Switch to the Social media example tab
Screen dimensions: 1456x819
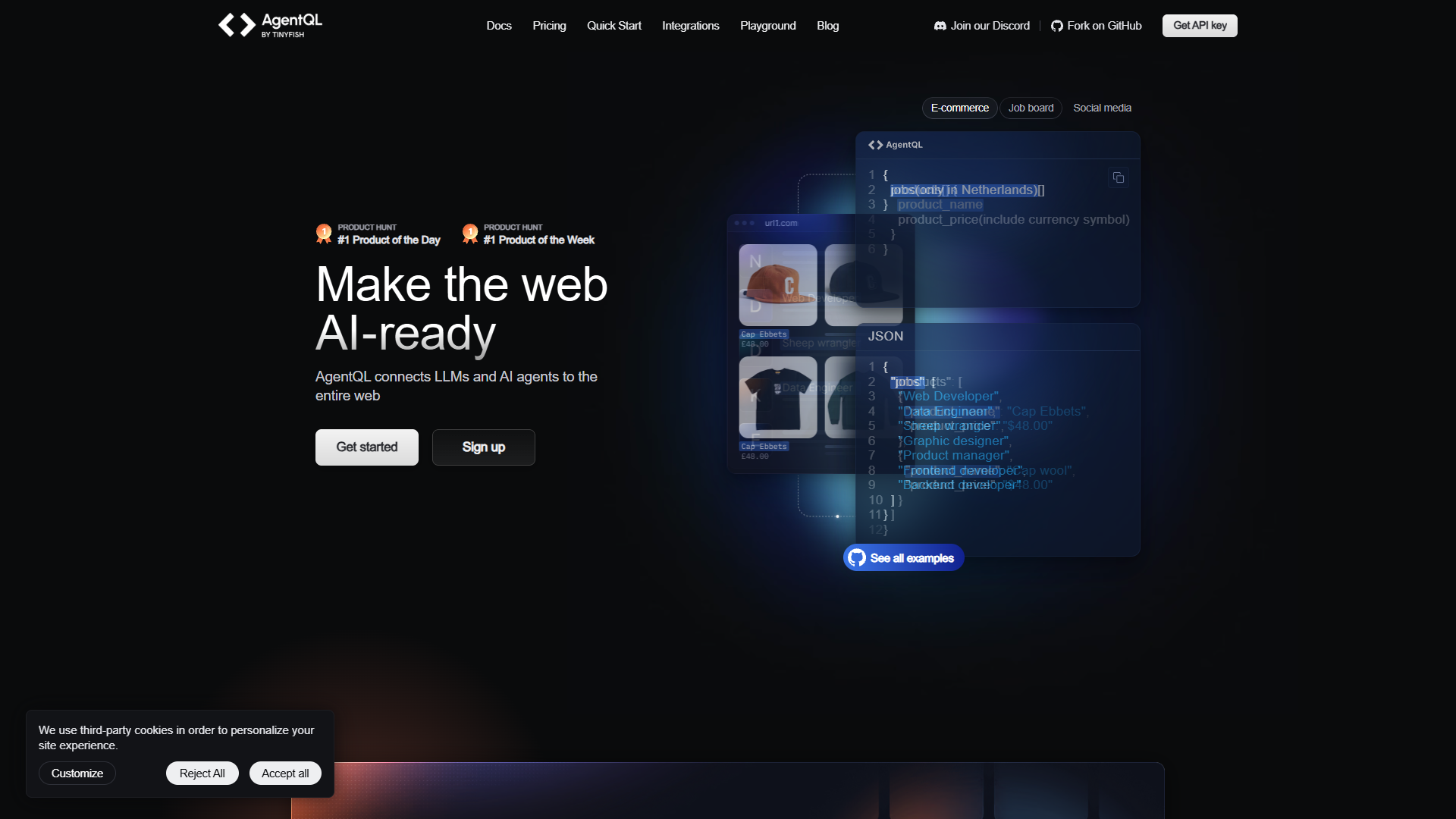point(1103,108)
